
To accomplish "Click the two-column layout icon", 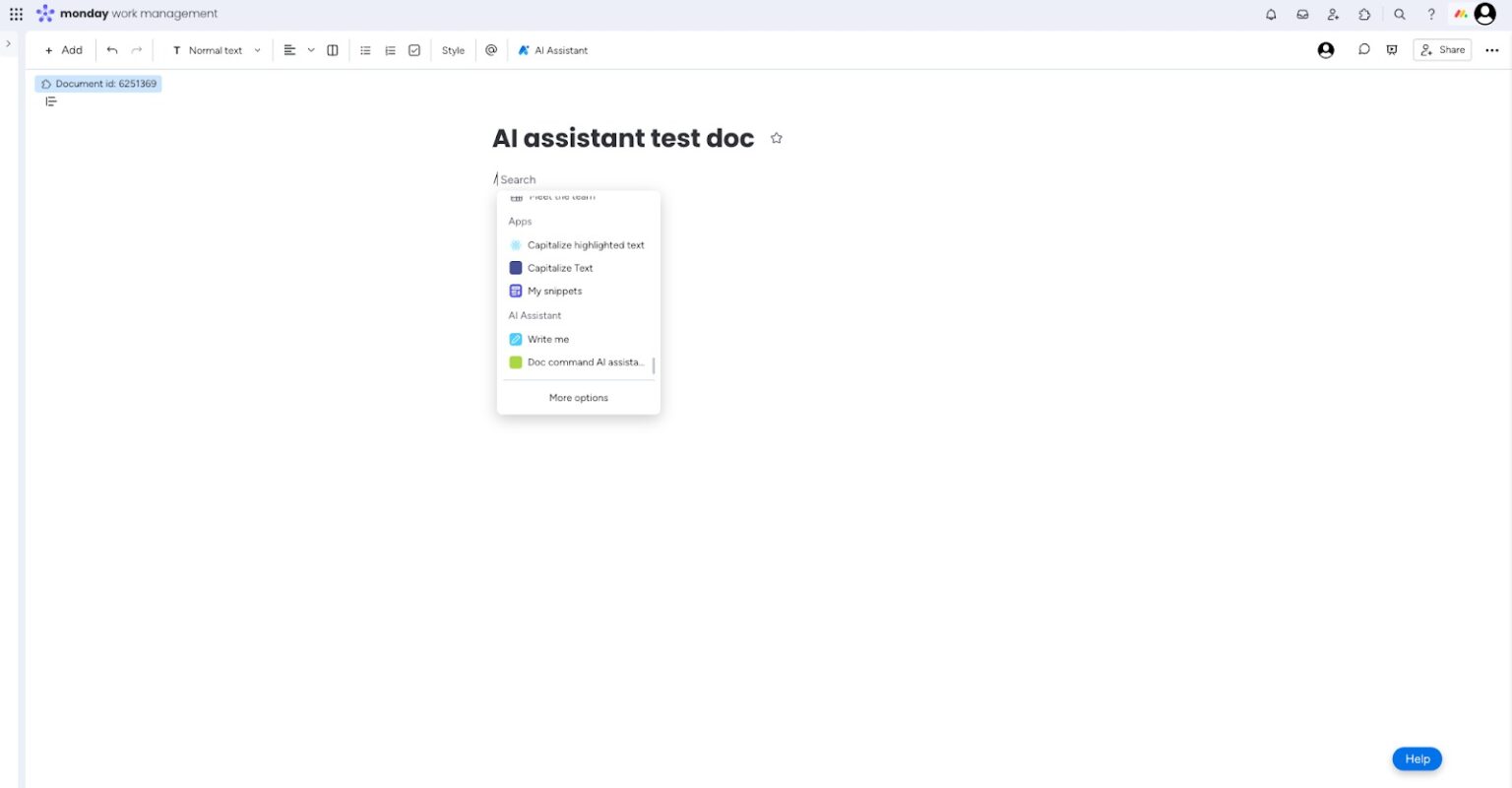I will [x=332, y=49].
